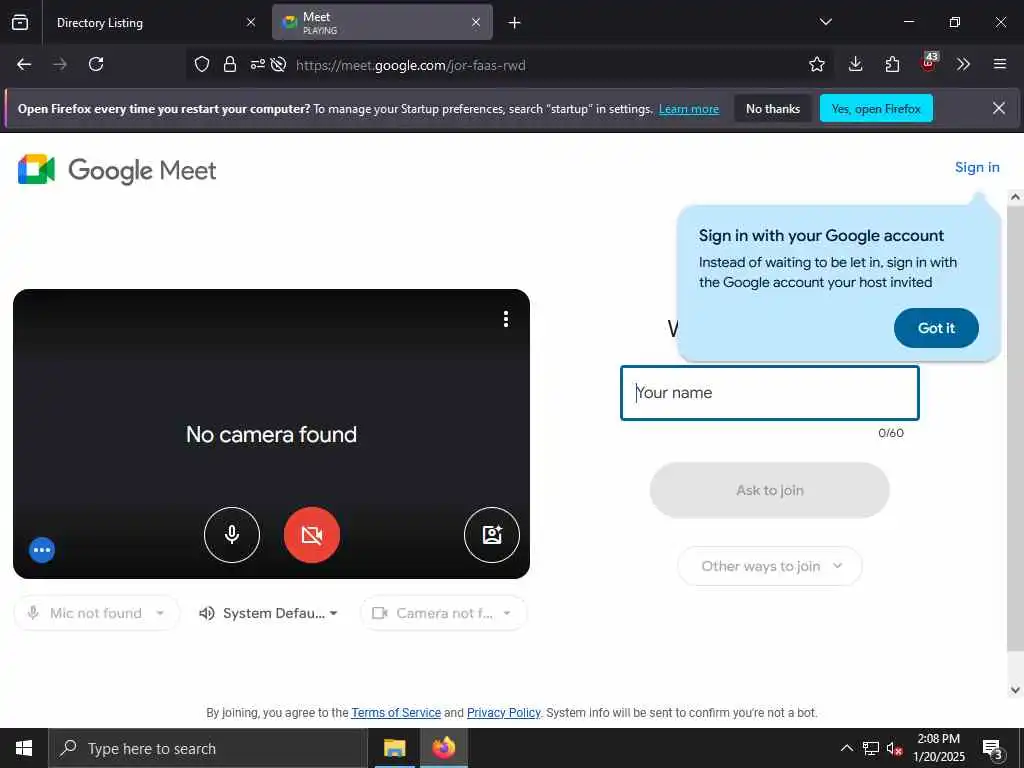Open Firefox View icon in tab bar
The image size is (1024, 768).
pos(20,23)
